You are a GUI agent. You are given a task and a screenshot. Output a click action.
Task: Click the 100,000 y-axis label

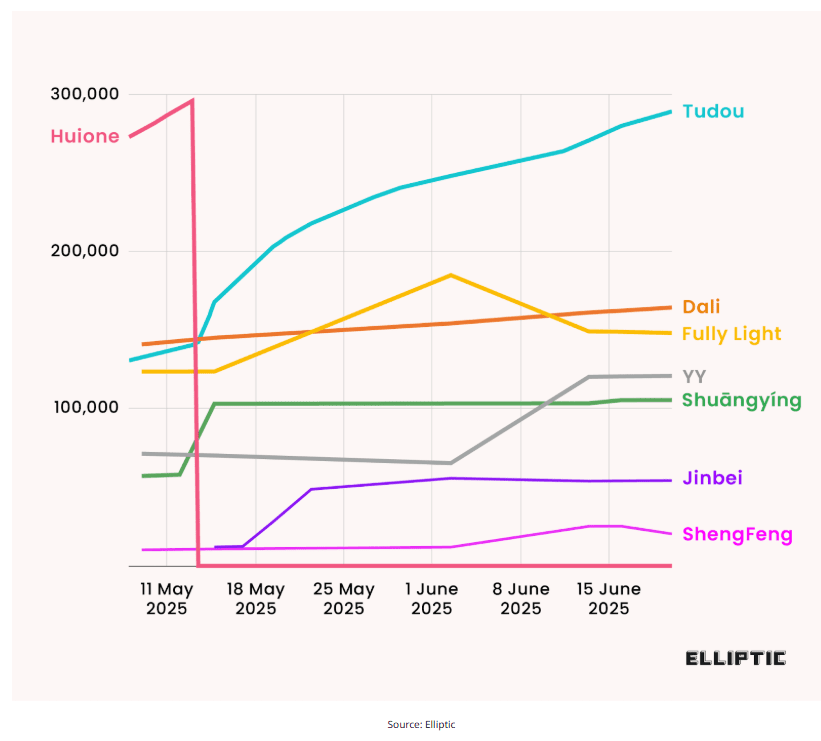[x=85, y=408]
